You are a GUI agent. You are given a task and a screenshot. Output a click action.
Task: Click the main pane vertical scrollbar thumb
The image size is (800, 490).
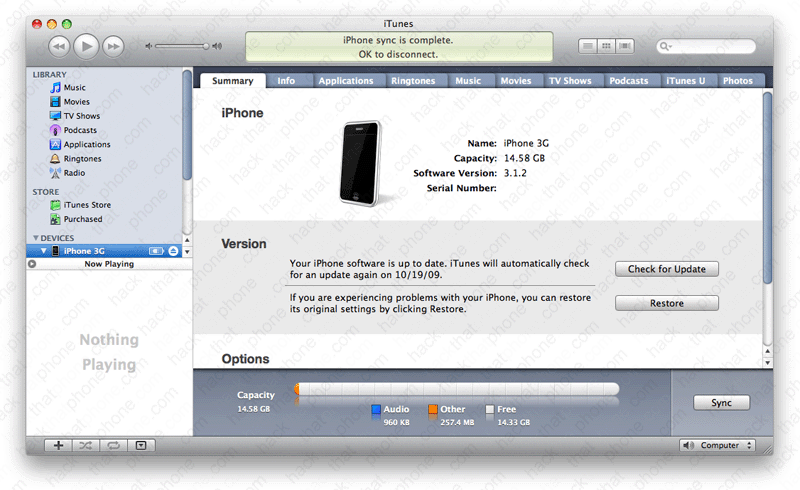click(767, 188)
